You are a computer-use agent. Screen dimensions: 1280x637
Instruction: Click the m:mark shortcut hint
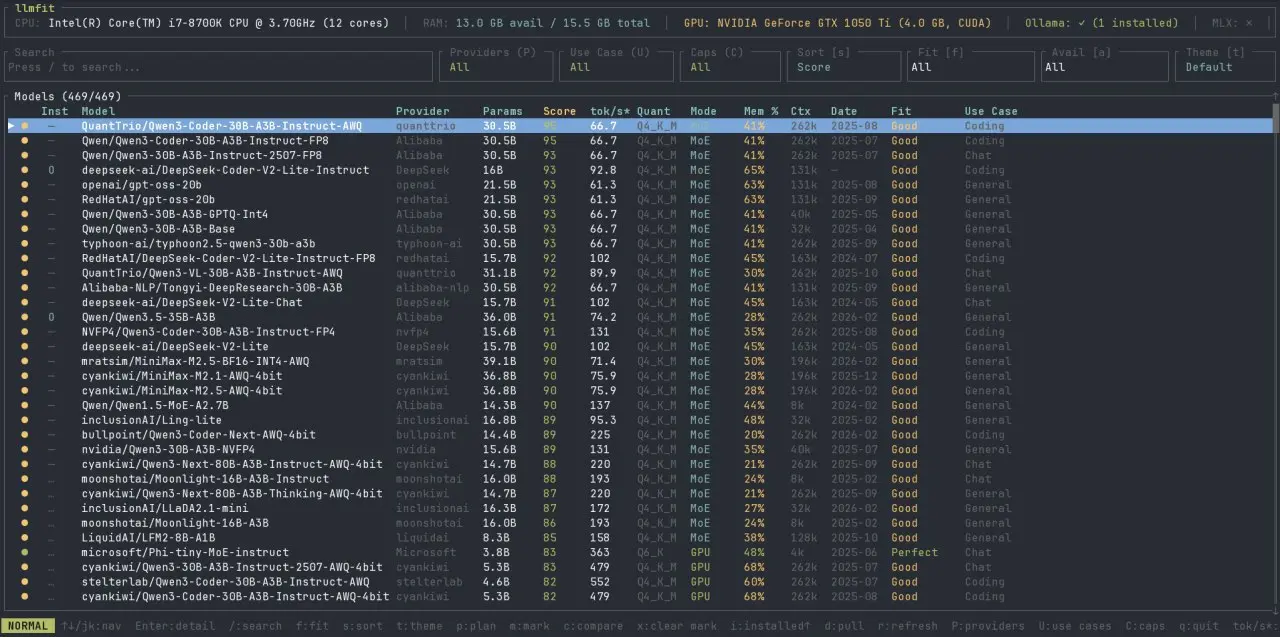[529, 626]
